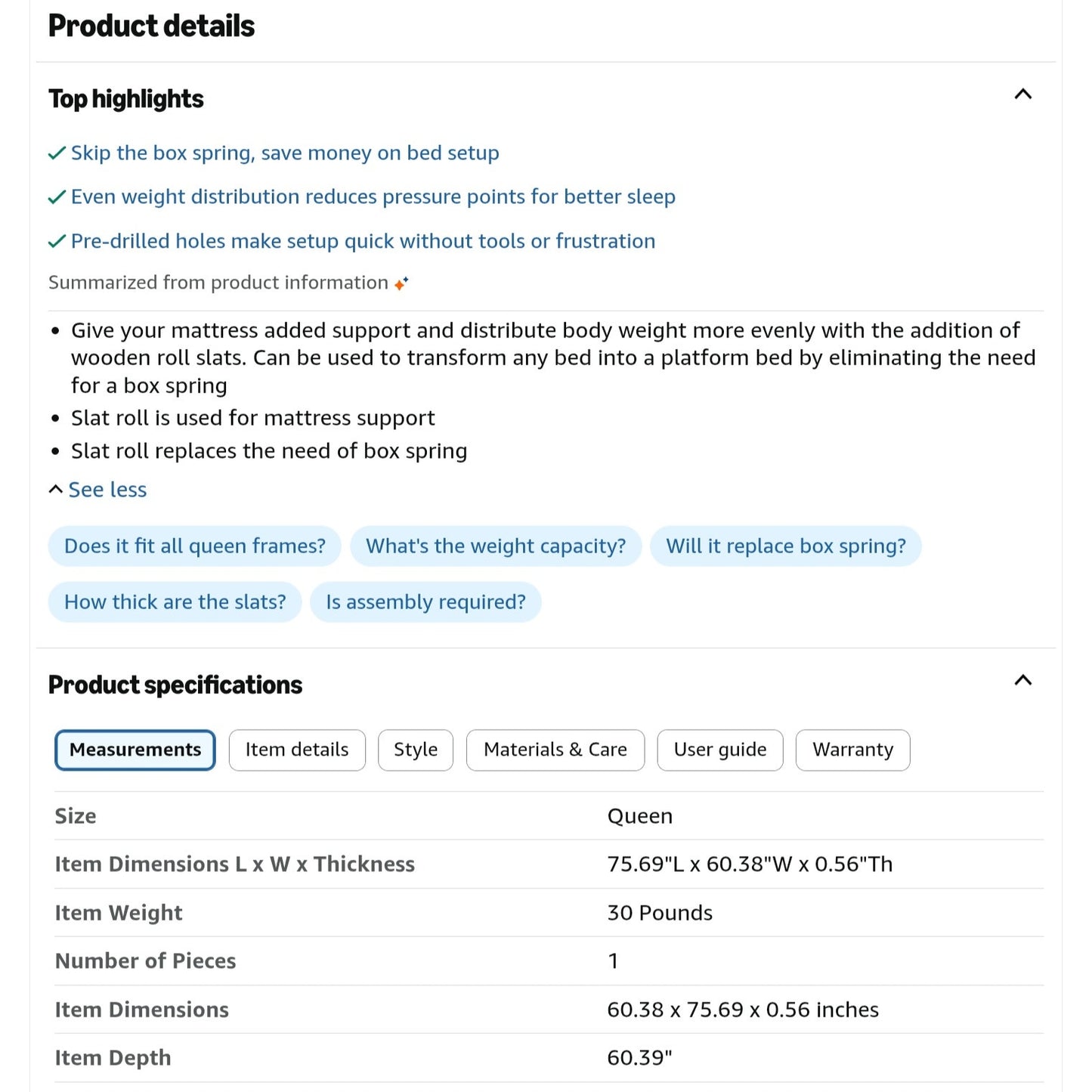
Task: Ask How thick are the slats
Action: (x=175, y=602)
